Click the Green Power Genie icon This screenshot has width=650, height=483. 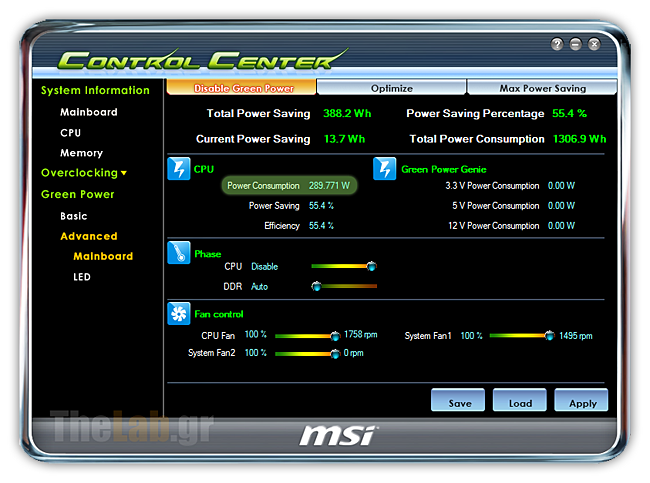[384, 169]
